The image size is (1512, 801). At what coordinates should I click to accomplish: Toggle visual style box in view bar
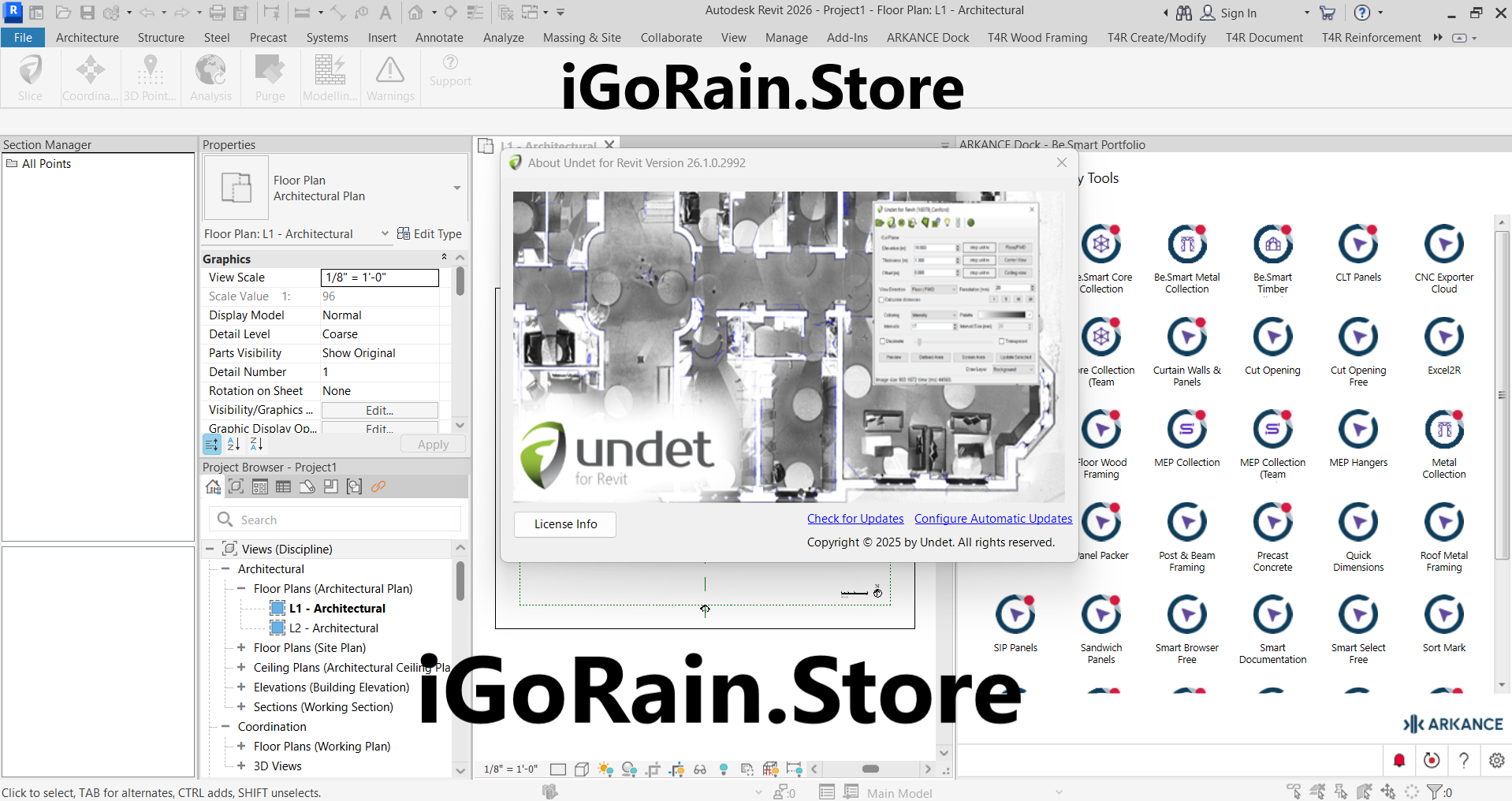pos(582,769)
